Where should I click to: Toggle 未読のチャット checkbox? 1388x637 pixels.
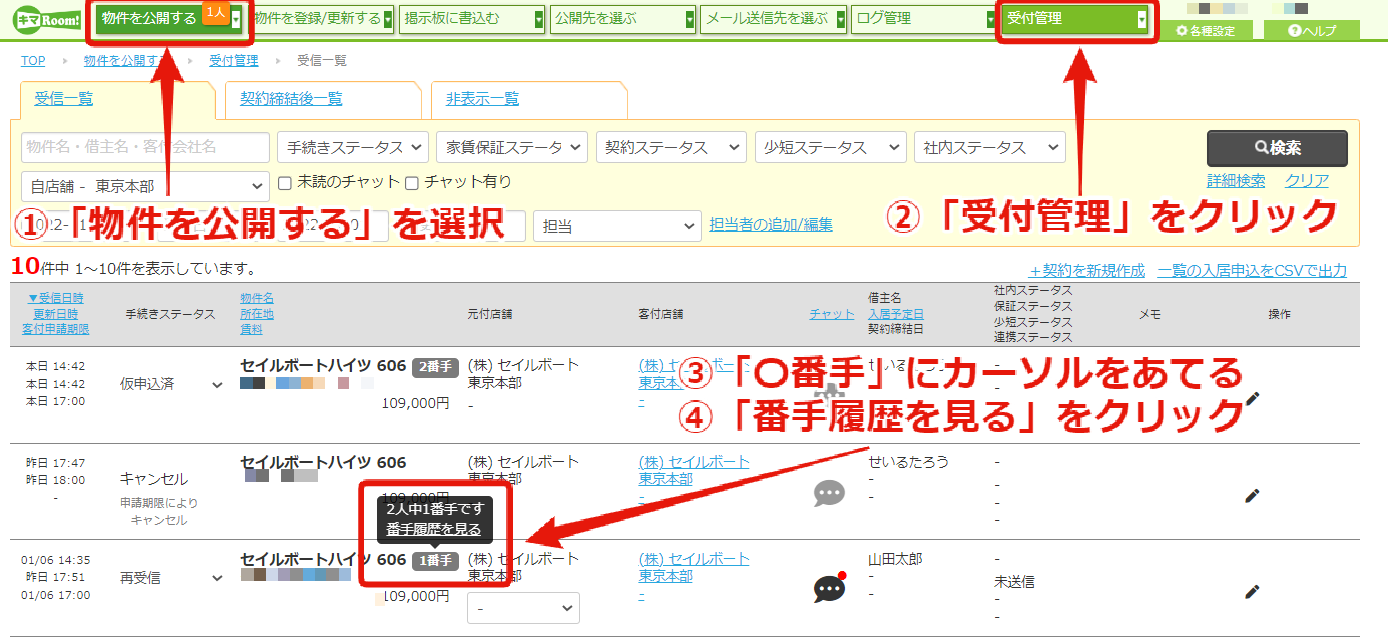(285, 183)
